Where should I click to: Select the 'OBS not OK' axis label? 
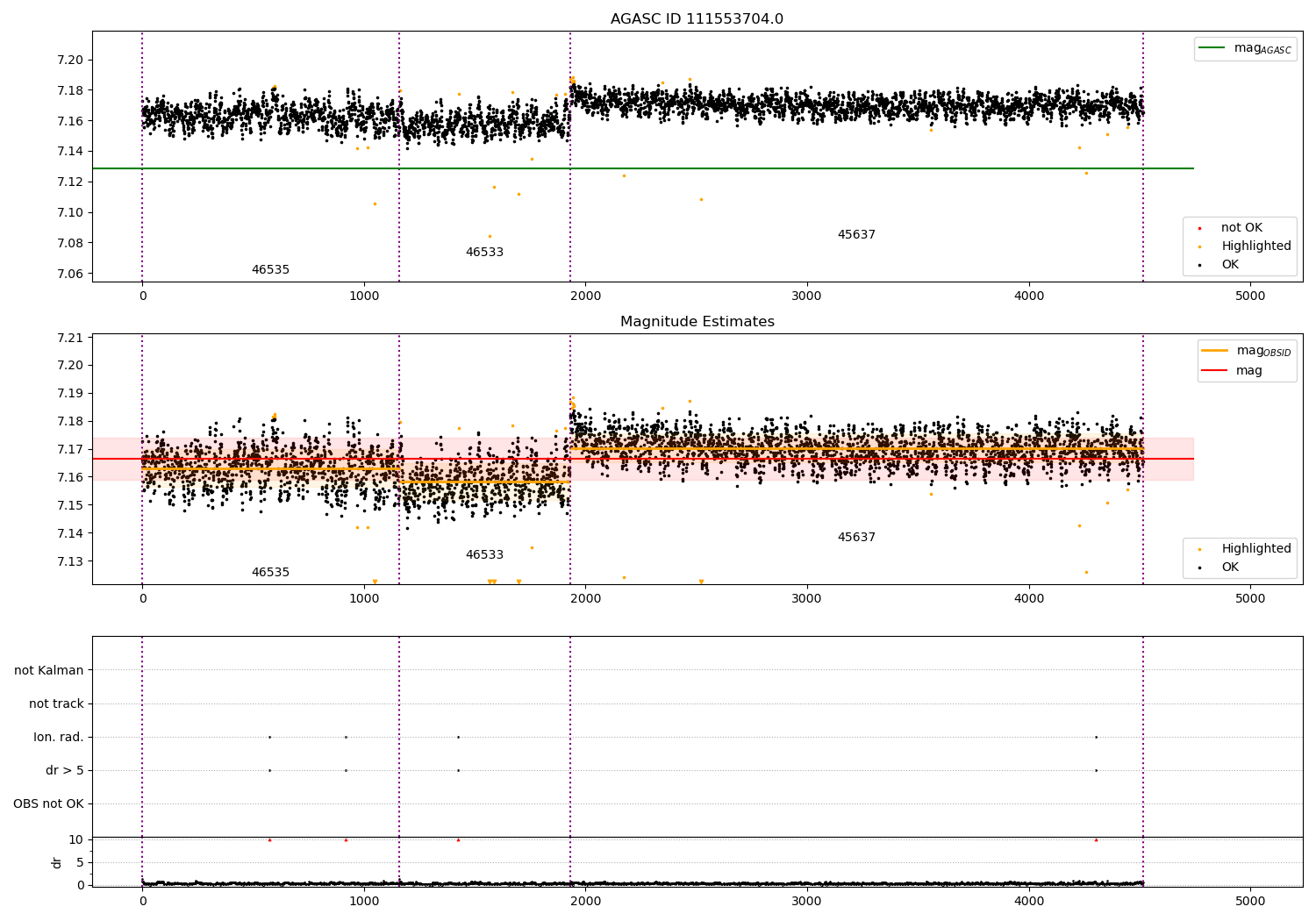[48, 803]
